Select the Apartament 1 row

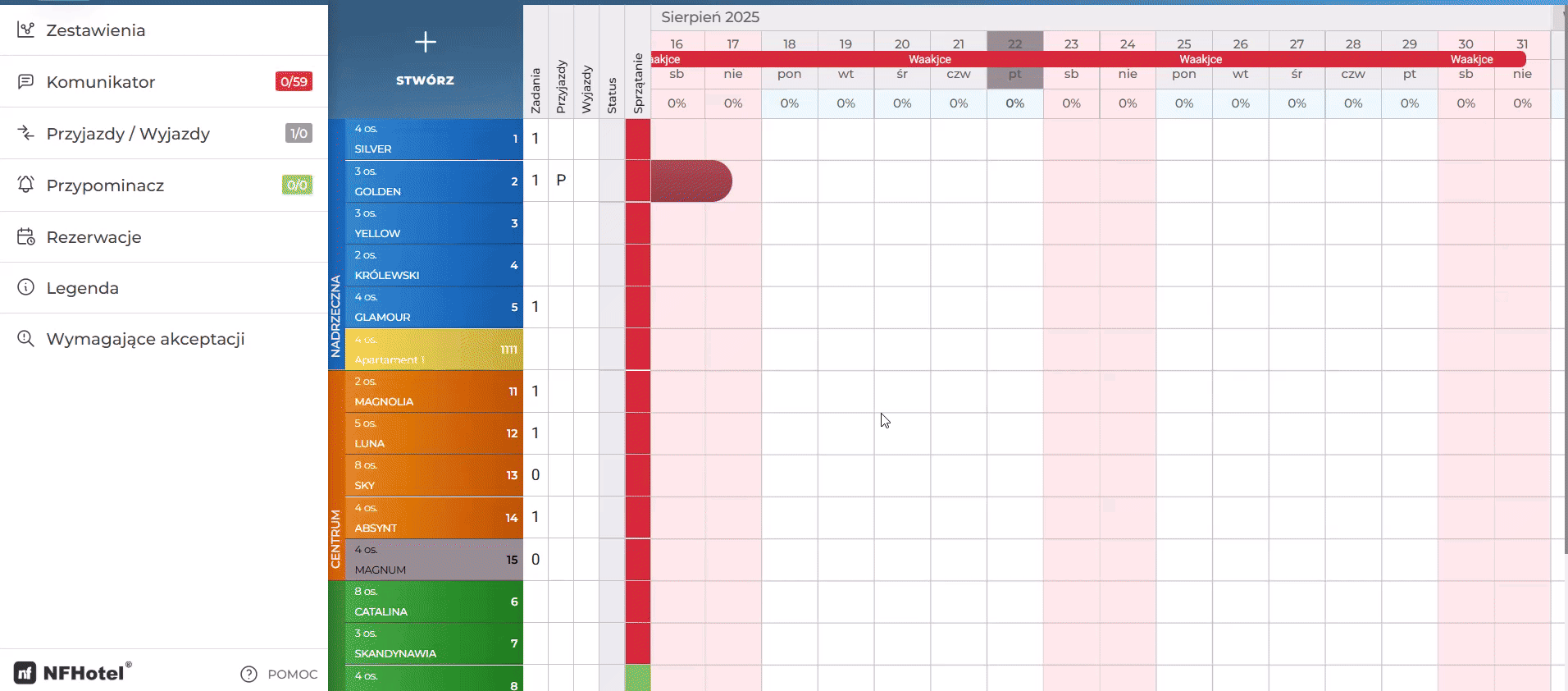coord(434,350)
